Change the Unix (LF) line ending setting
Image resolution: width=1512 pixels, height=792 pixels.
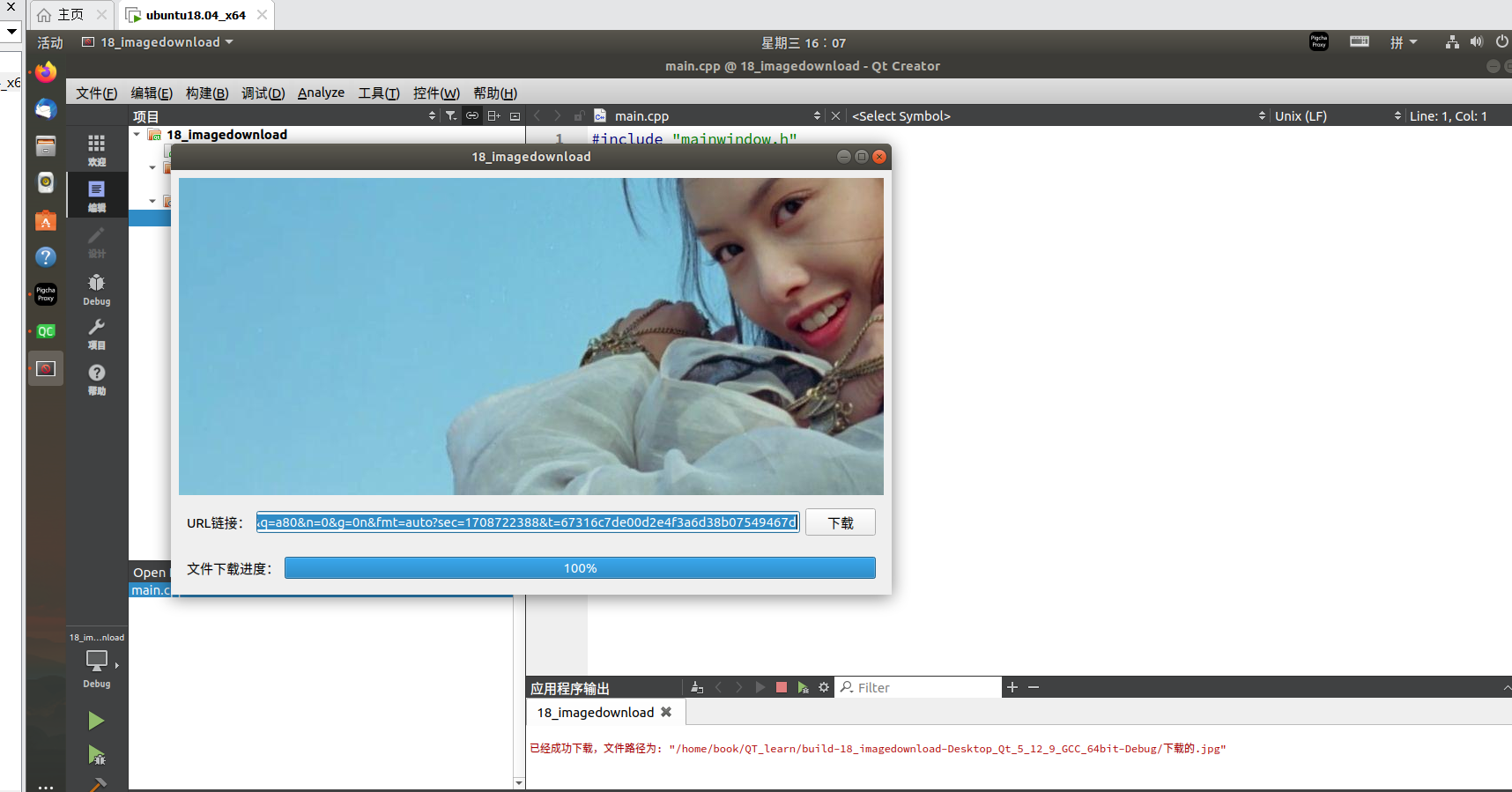[x=1338, y=115]
